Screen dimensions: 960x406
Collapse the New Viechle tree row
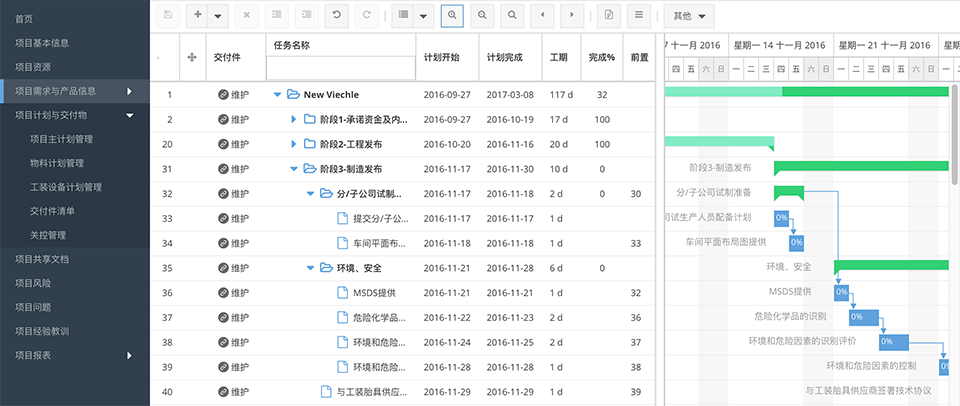(x=277, y=94)
